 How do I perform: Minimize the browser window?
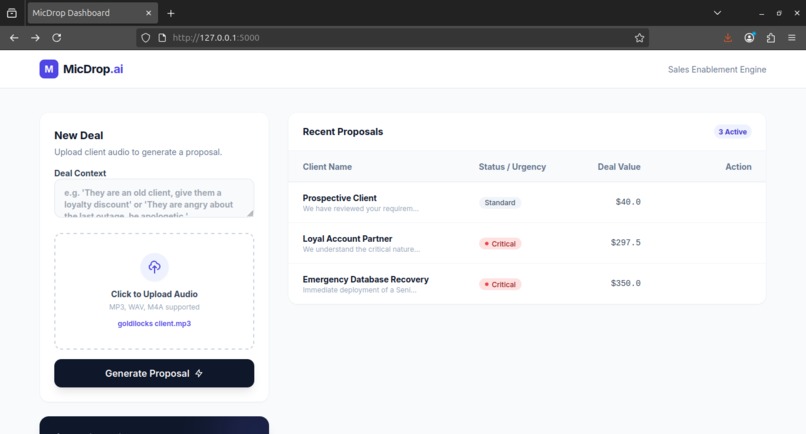coord(761,13)
